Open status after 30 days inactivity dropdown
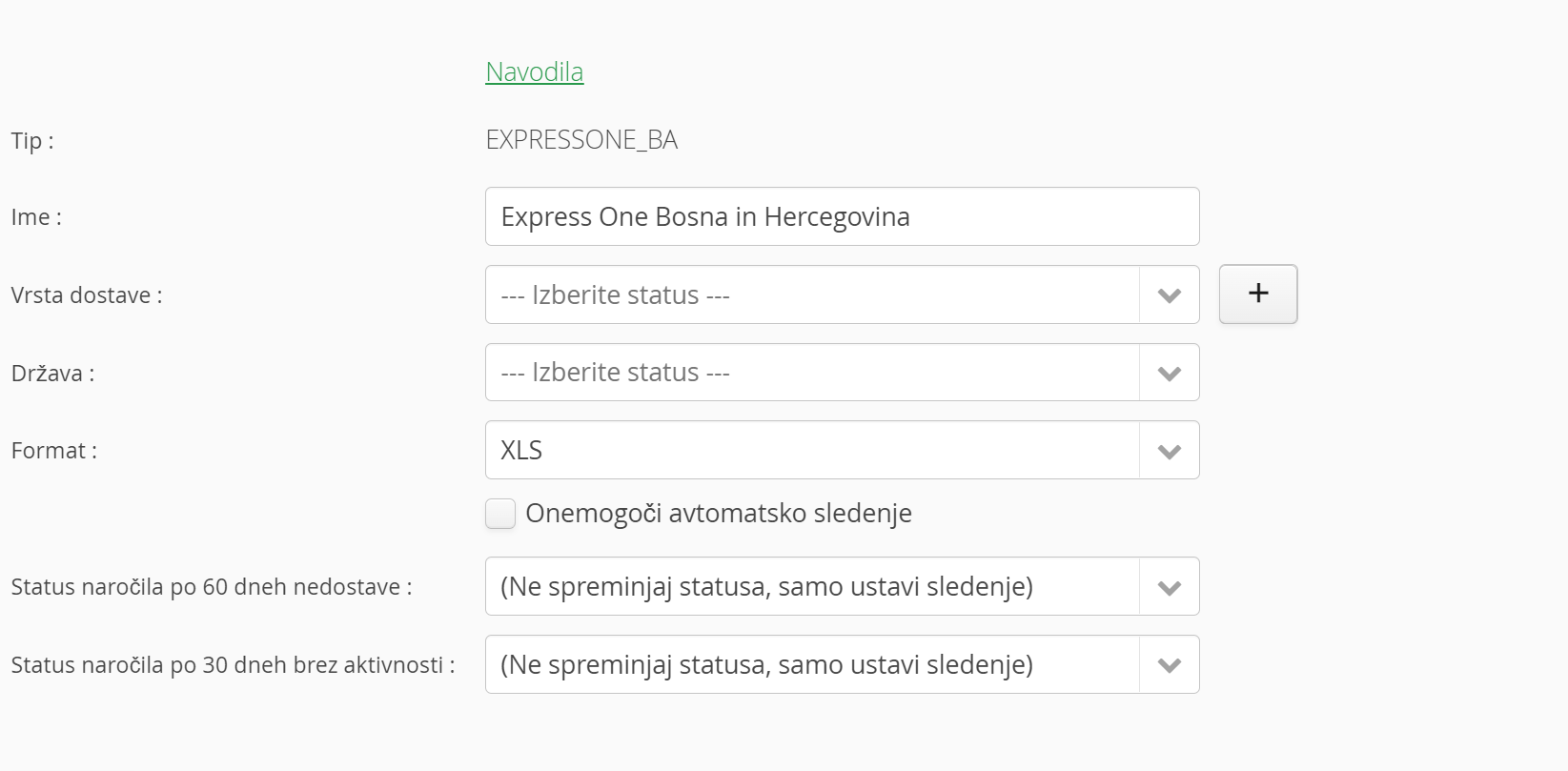Screen dimensions: 1568x771 point(810,664)
